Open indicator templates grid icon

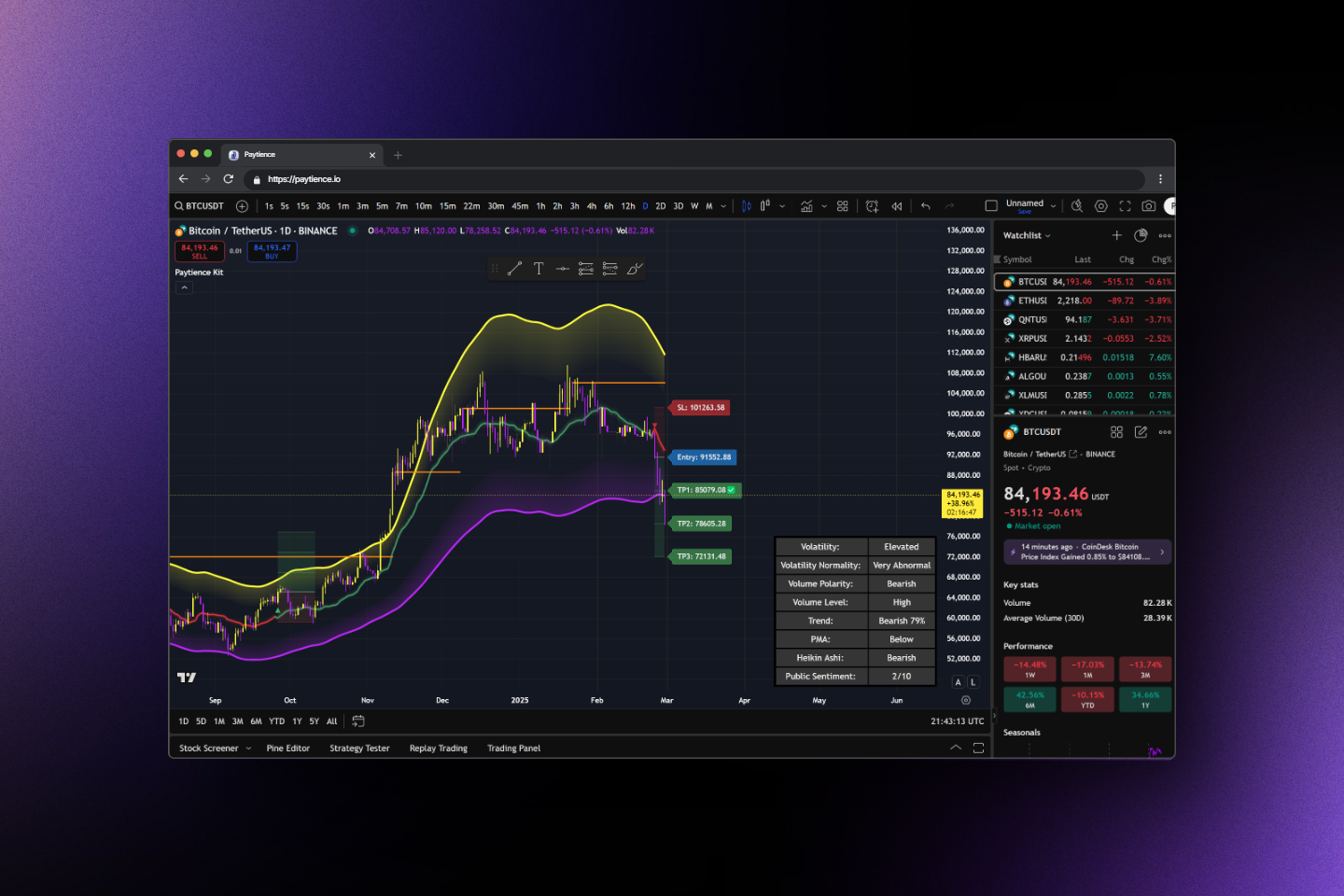[843, 206]
